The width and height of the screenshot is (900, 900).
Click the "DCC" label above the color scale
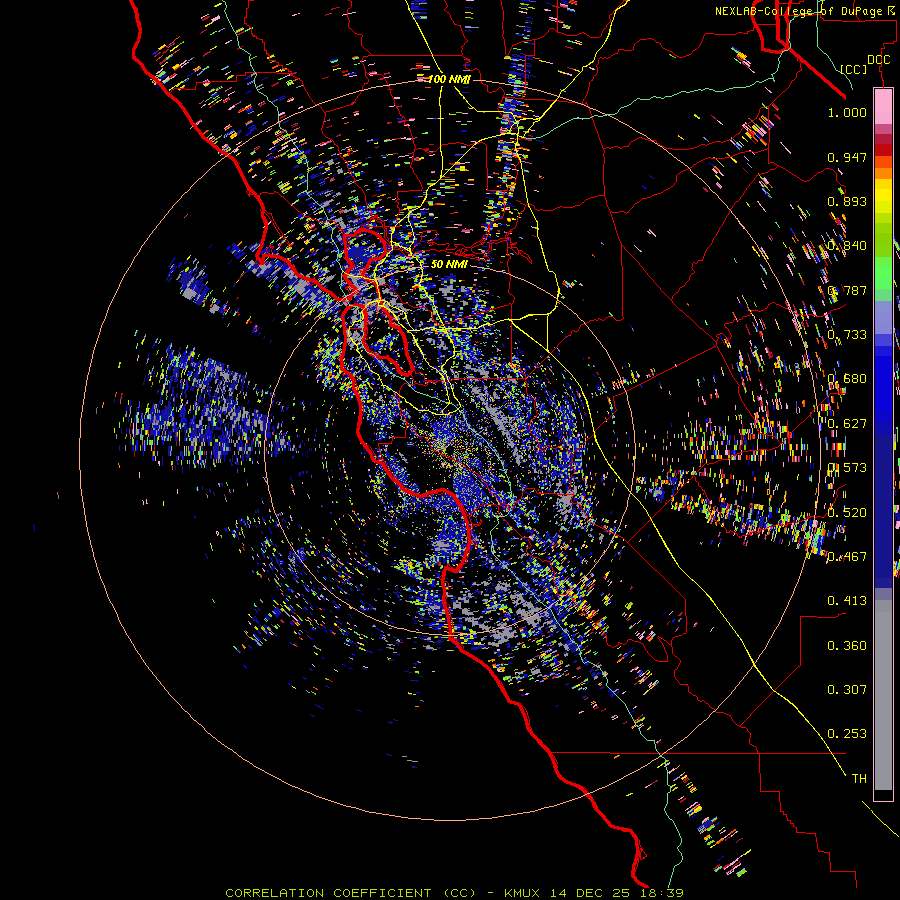pos(878,59)
